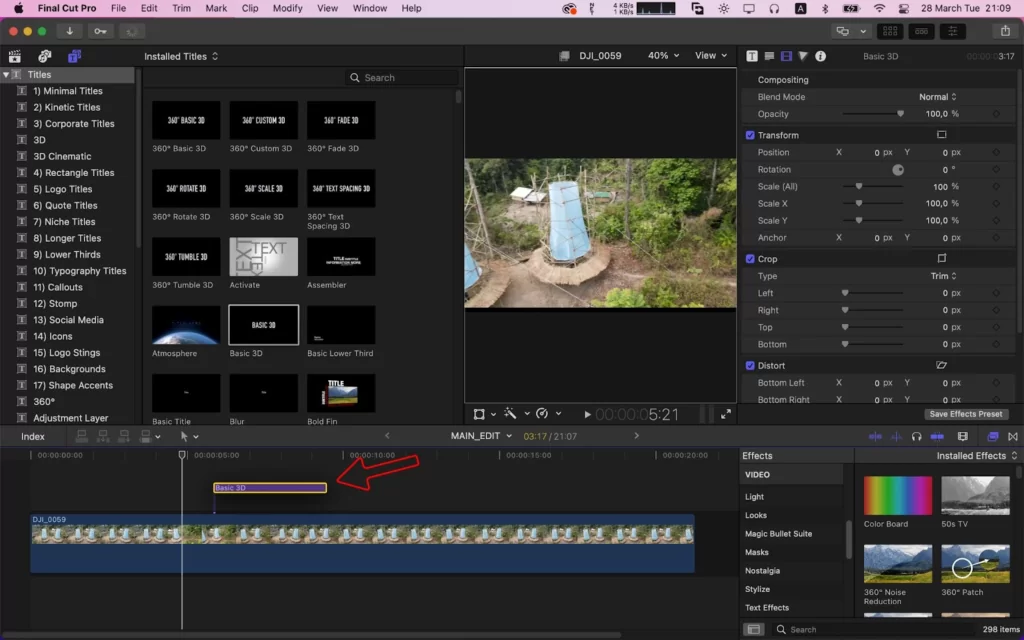Open the Clip menu
1024x640 pixels.
pyautogui.click(x=249, y=8)
